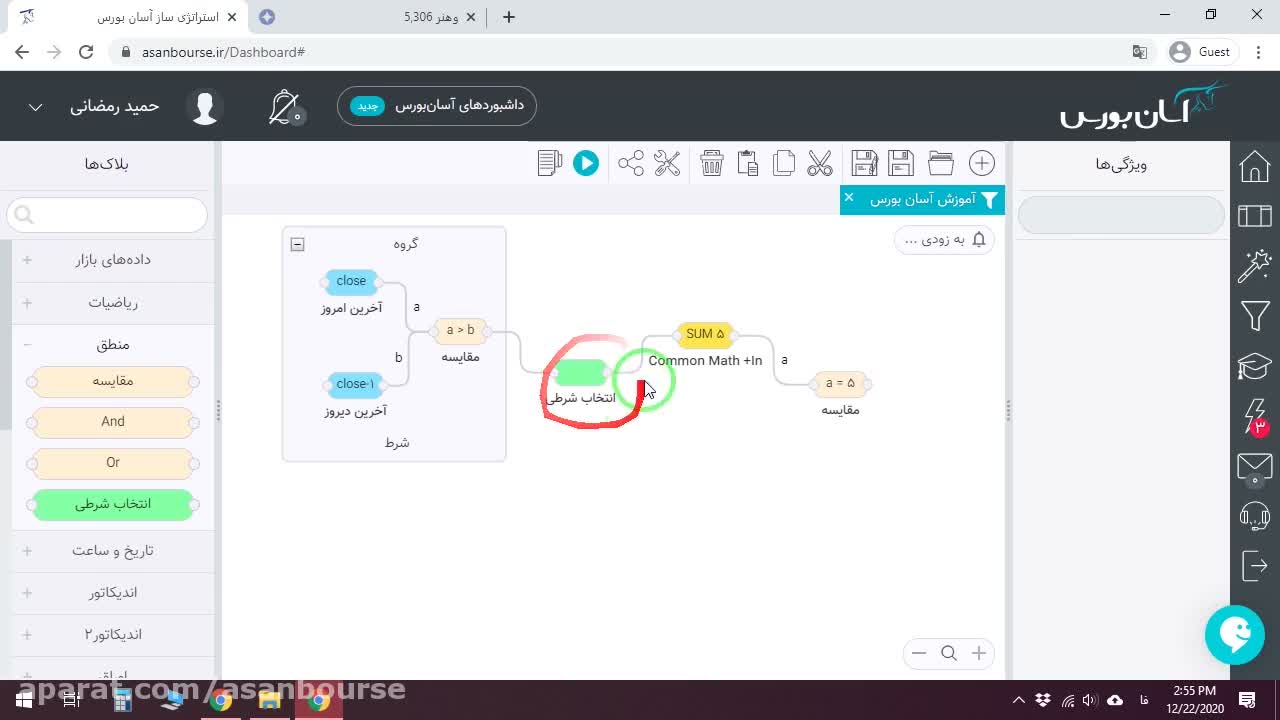This screenshot has width=1280, height=720.
Task: Add new item with plus circle icon
Action: pyautogui.click(x=982, y=163)
